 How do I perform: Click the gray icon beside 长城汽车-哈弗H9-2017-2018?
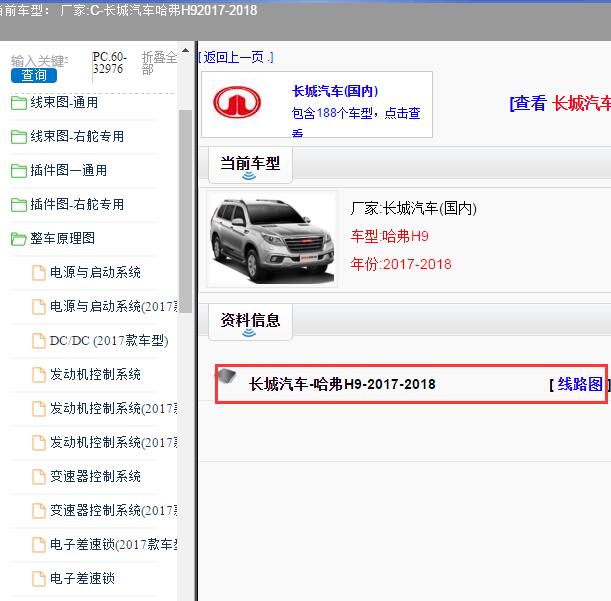226,376
